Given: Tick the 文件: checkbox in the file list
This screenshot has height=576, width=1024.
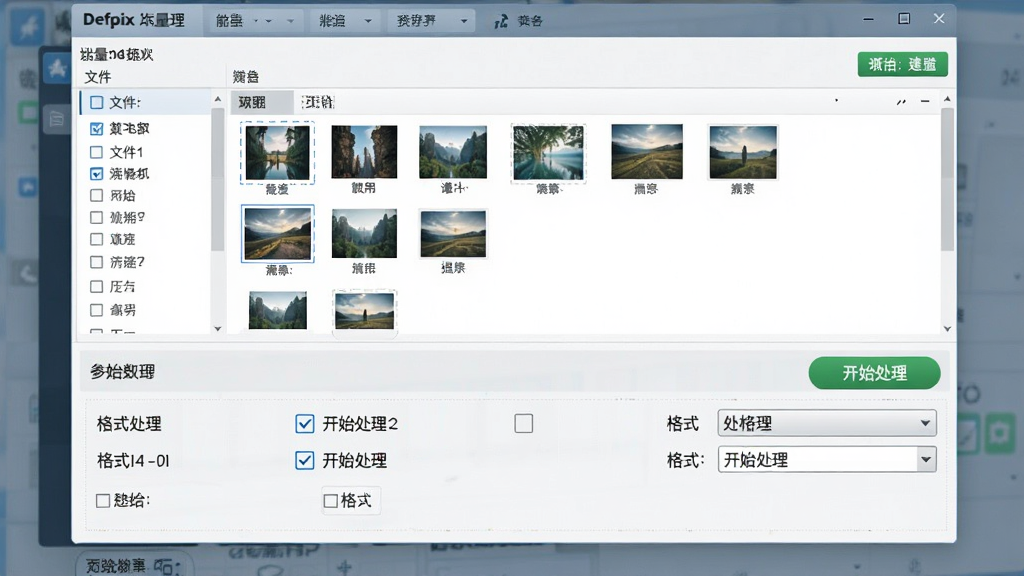Looking at the screenshot, I should (x=97, y=103).
